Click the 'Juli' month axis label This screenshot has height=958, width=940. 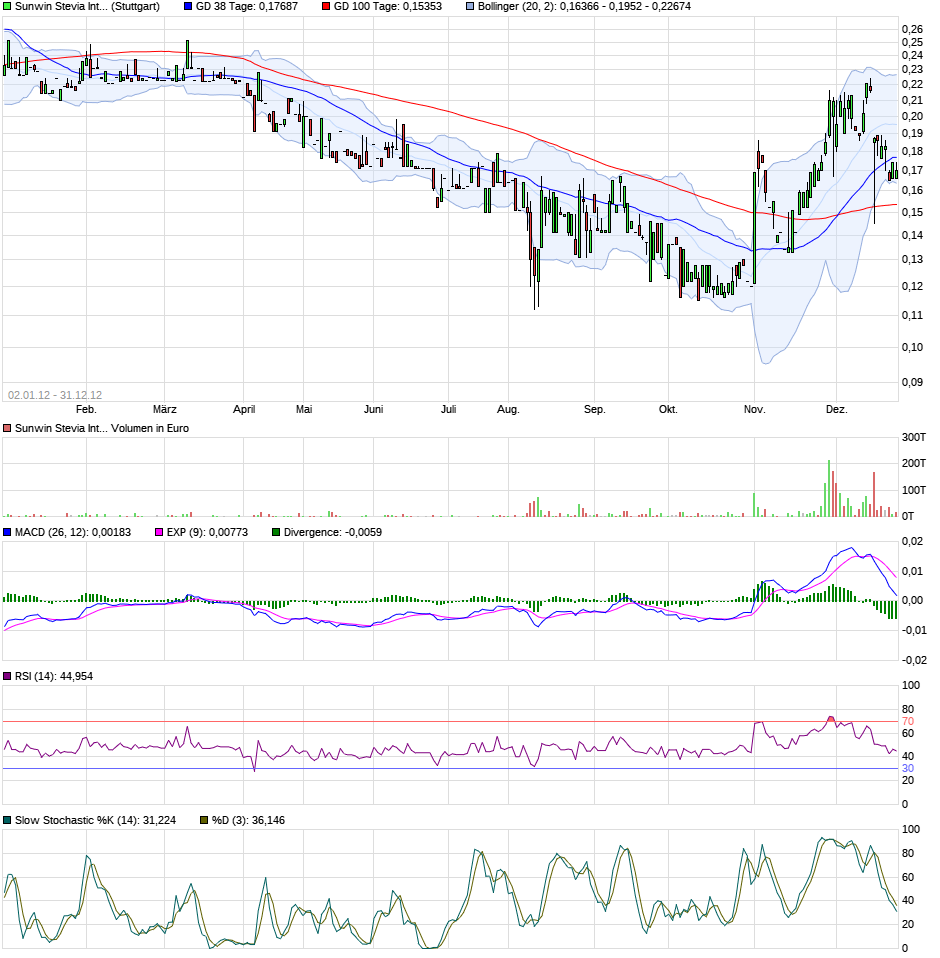click(x=449, y=409)
